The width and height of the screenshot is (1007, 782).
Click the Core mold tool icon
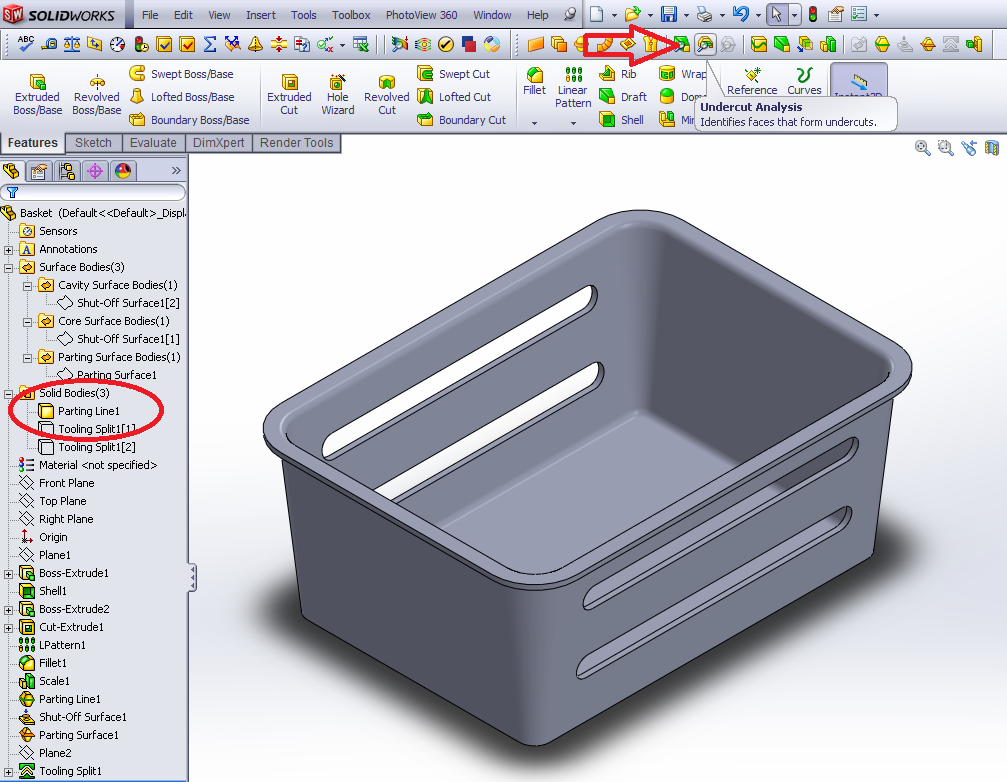(x=974, y=44)
